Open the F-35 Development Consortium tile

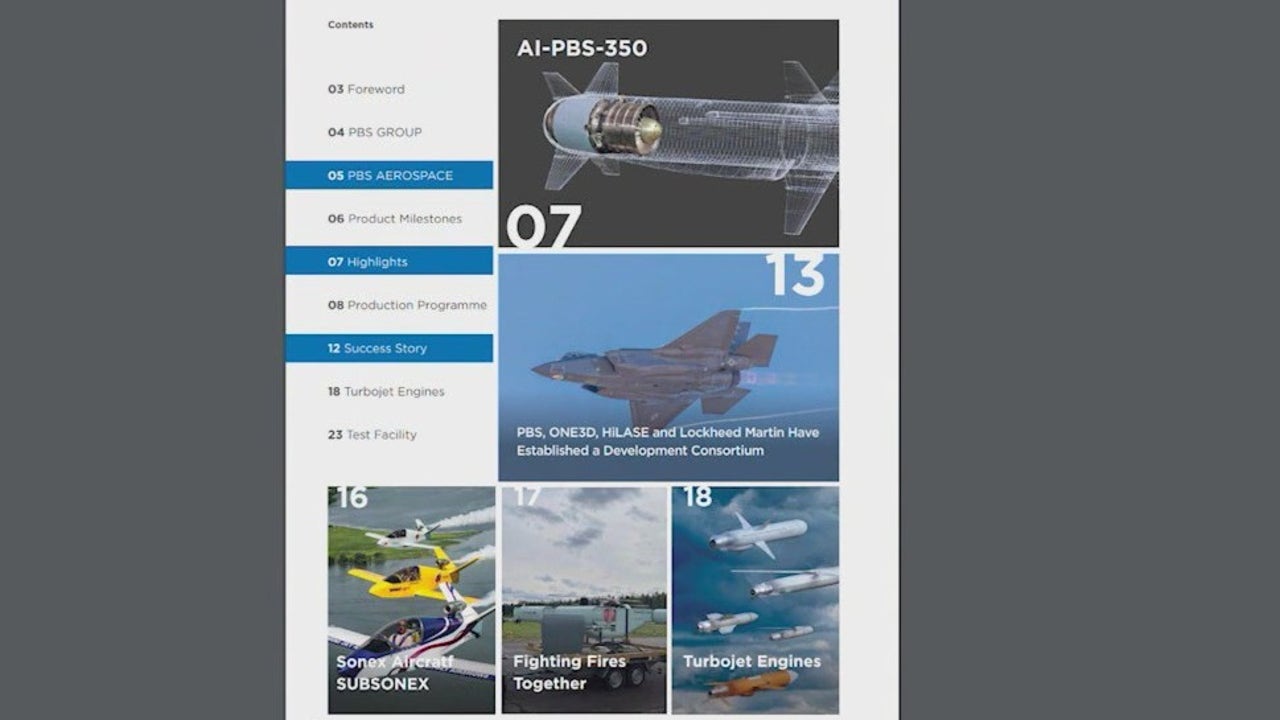click(x=668, y=367)
